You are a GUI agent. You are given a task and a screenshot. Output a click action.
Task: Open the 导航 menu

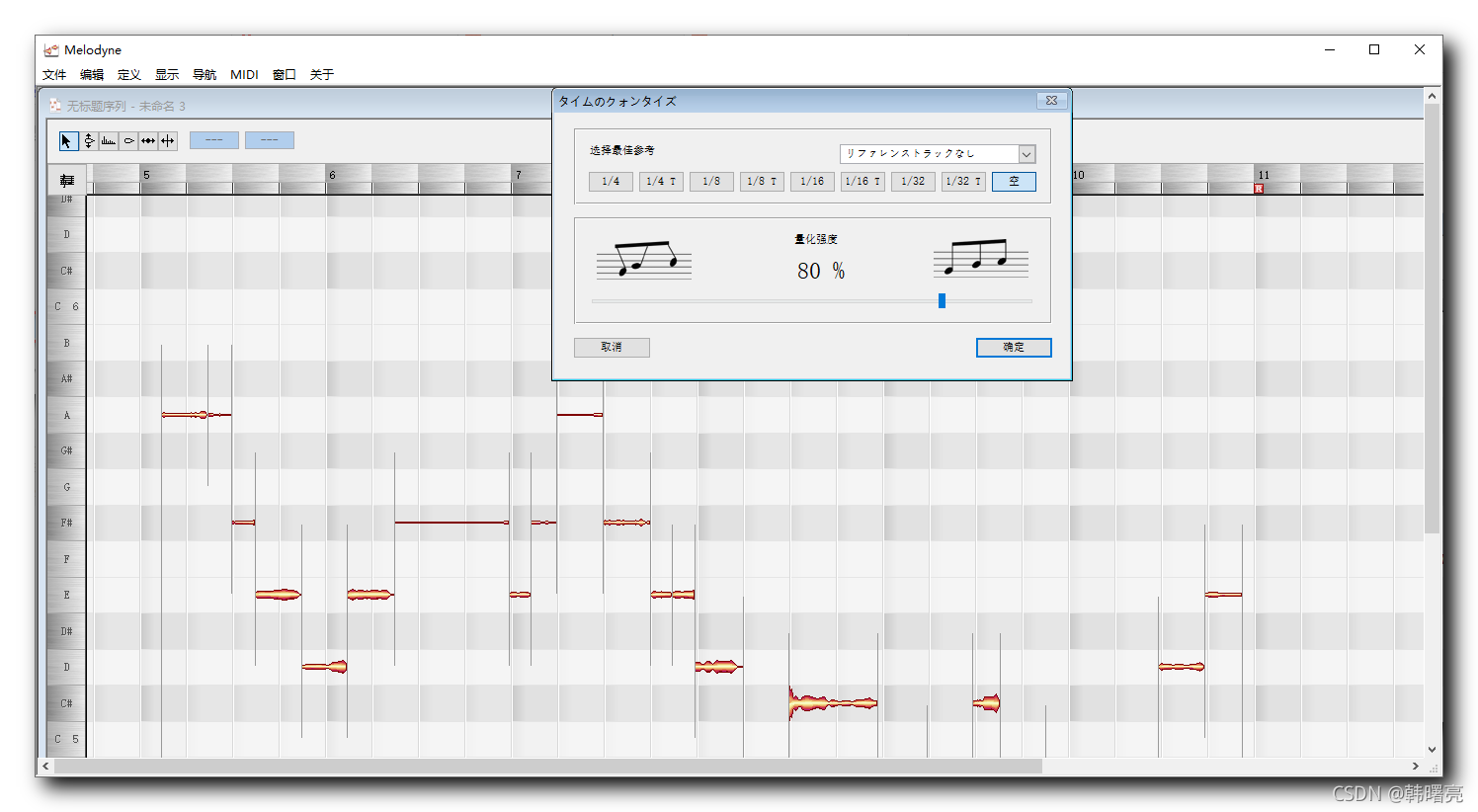tap(205, 75)
